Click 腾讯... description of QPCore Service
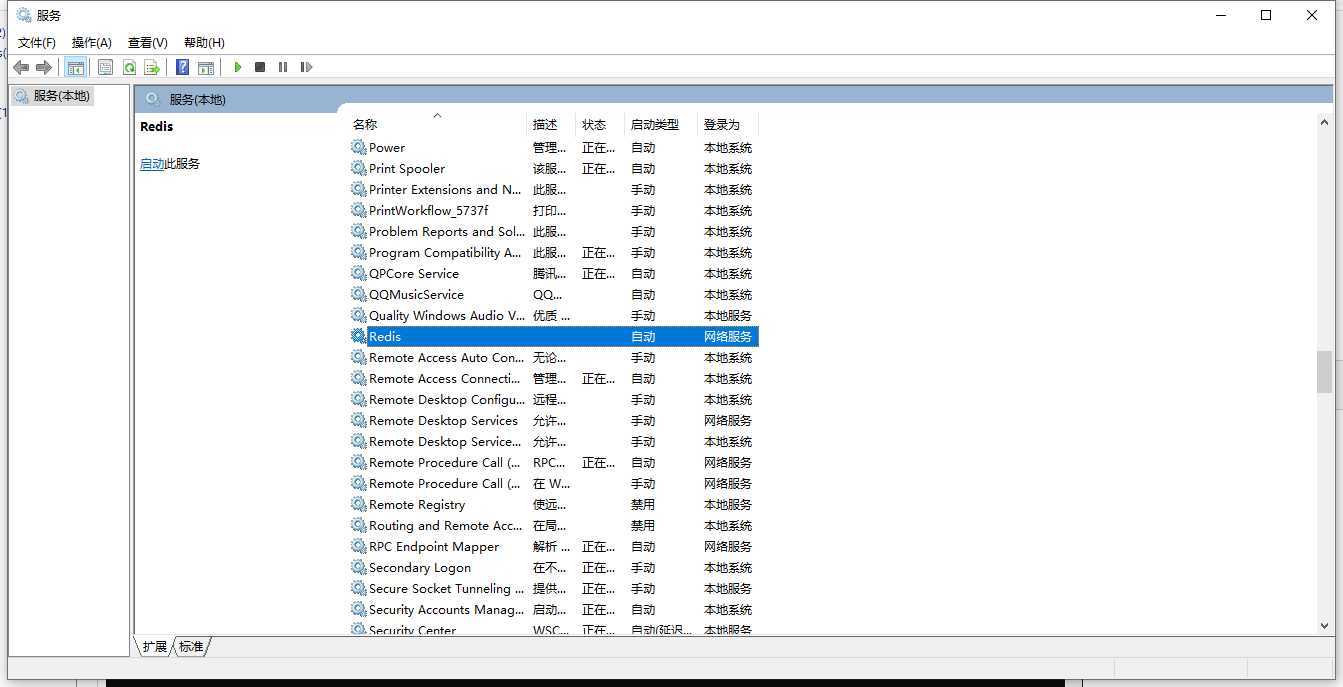The height and width of the screenshot is (687, 1343). point(549,273)
